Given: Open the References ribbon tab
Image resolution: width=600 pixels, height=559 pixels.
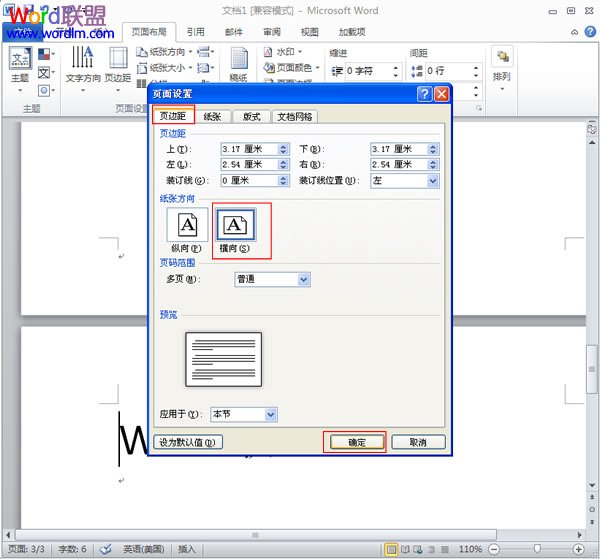Looking at the screenshot, I should pyautogui.click(x=196, y=32).
